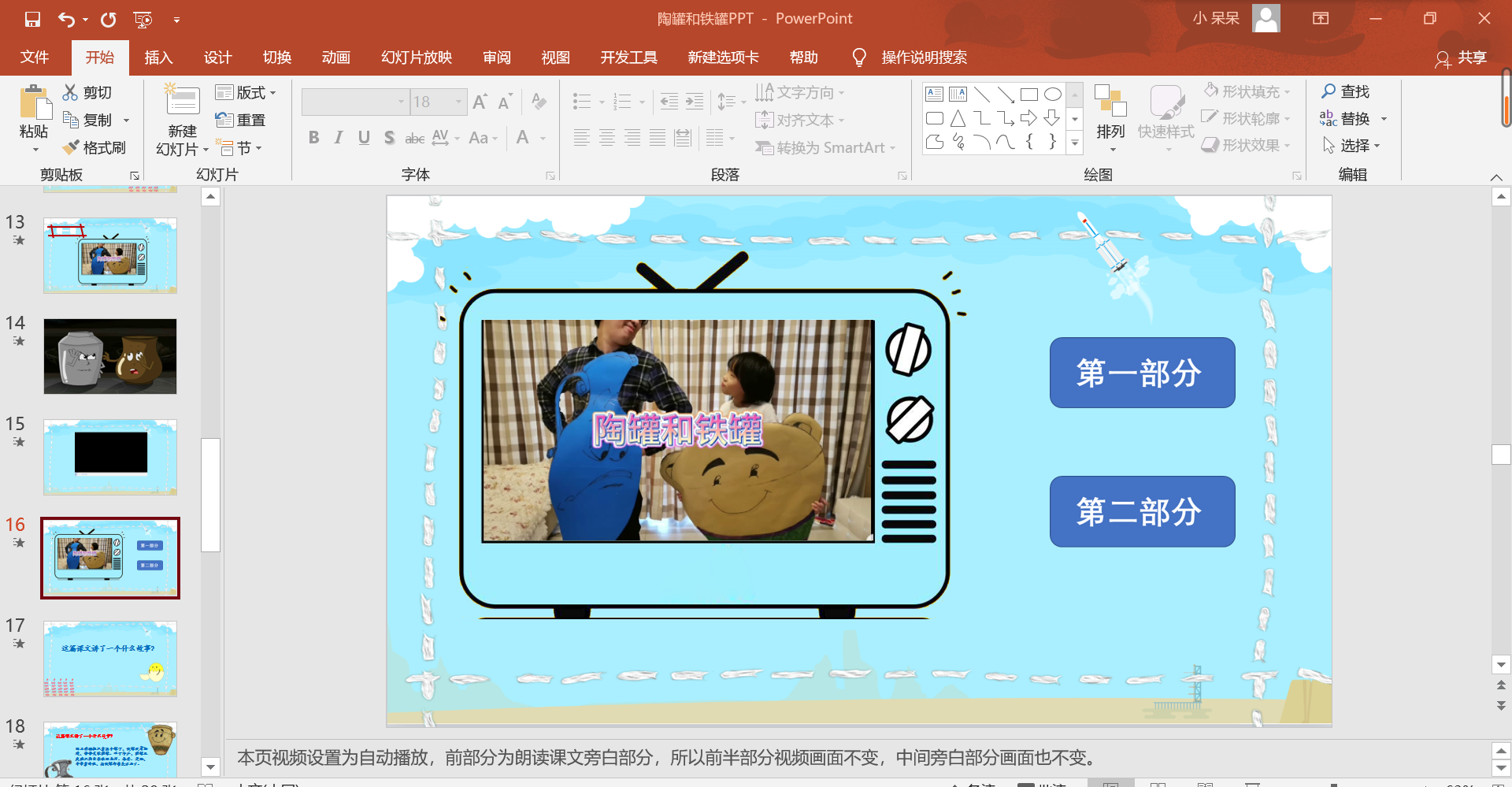This screenshot has height=787, width=1512.
Task: Switch to the Insert tab
Action: (158, 57)
